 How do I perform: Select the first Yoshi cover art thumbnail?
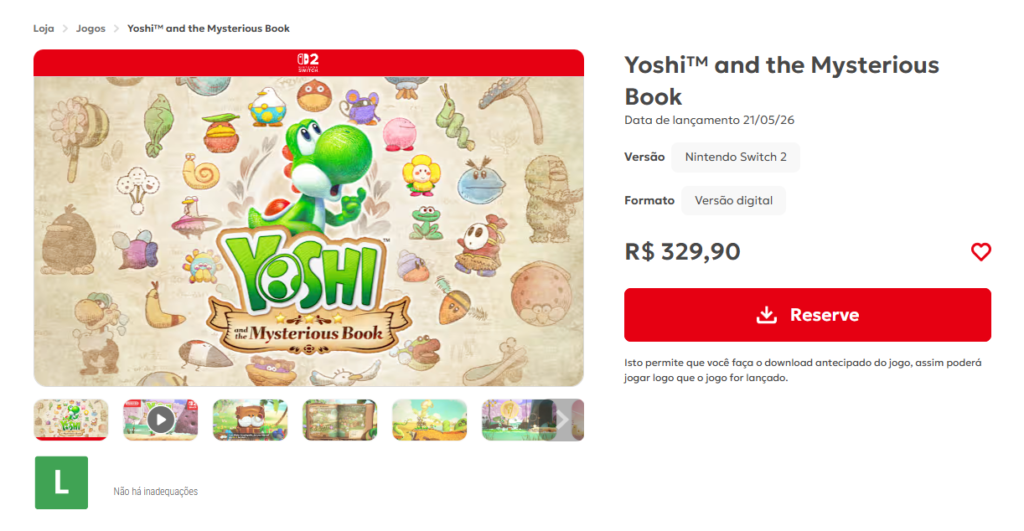click(x=71, y=420)
